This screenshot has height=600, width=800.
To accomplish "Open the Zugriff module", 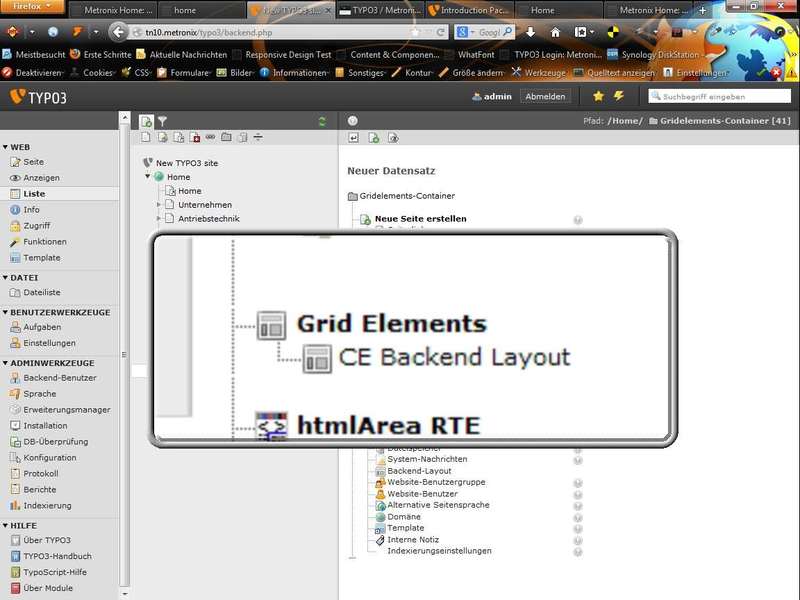I will pyautogui.click(x=30, y=226).
